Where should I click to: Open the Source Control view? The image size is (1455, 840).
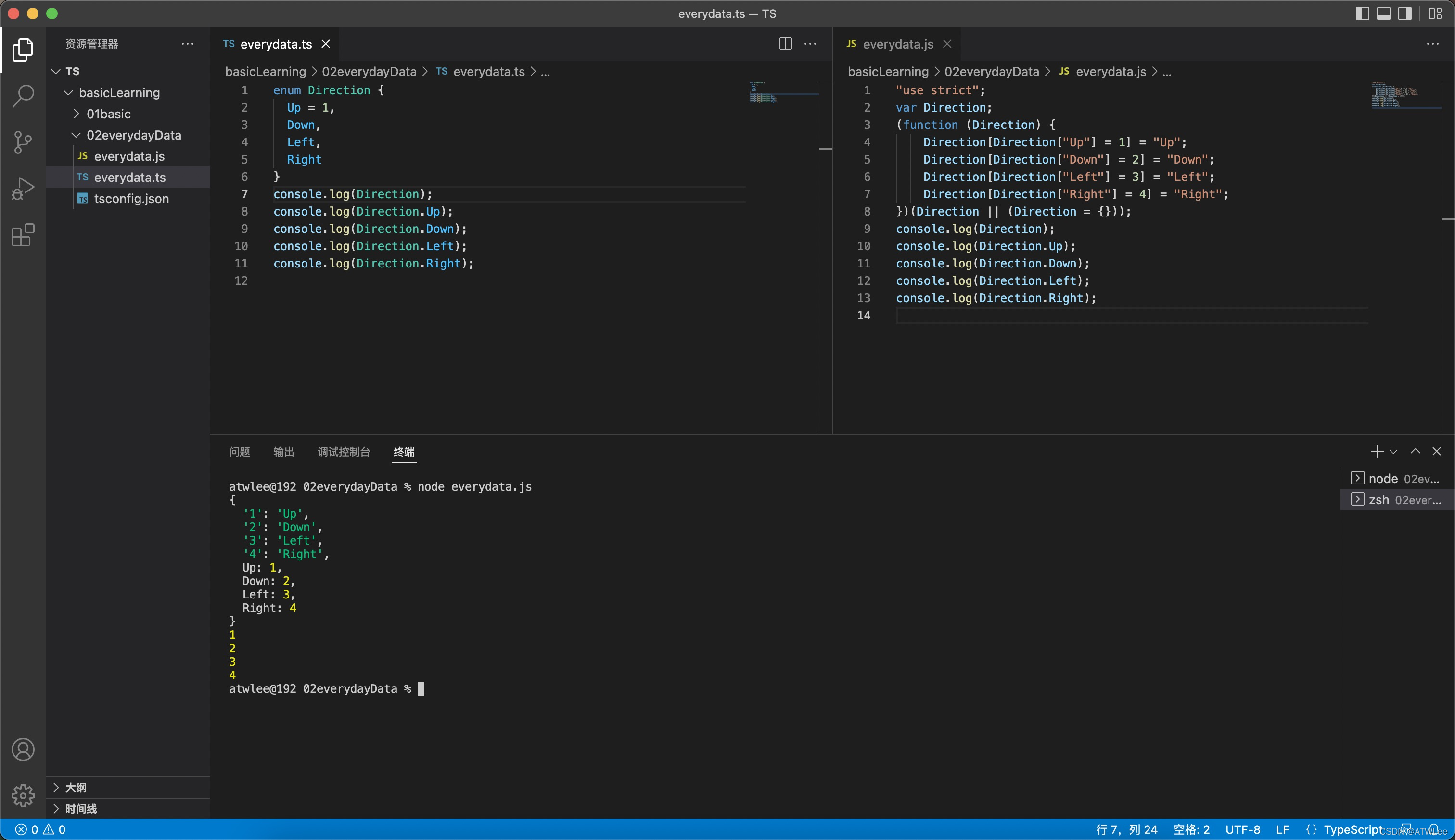23,142
